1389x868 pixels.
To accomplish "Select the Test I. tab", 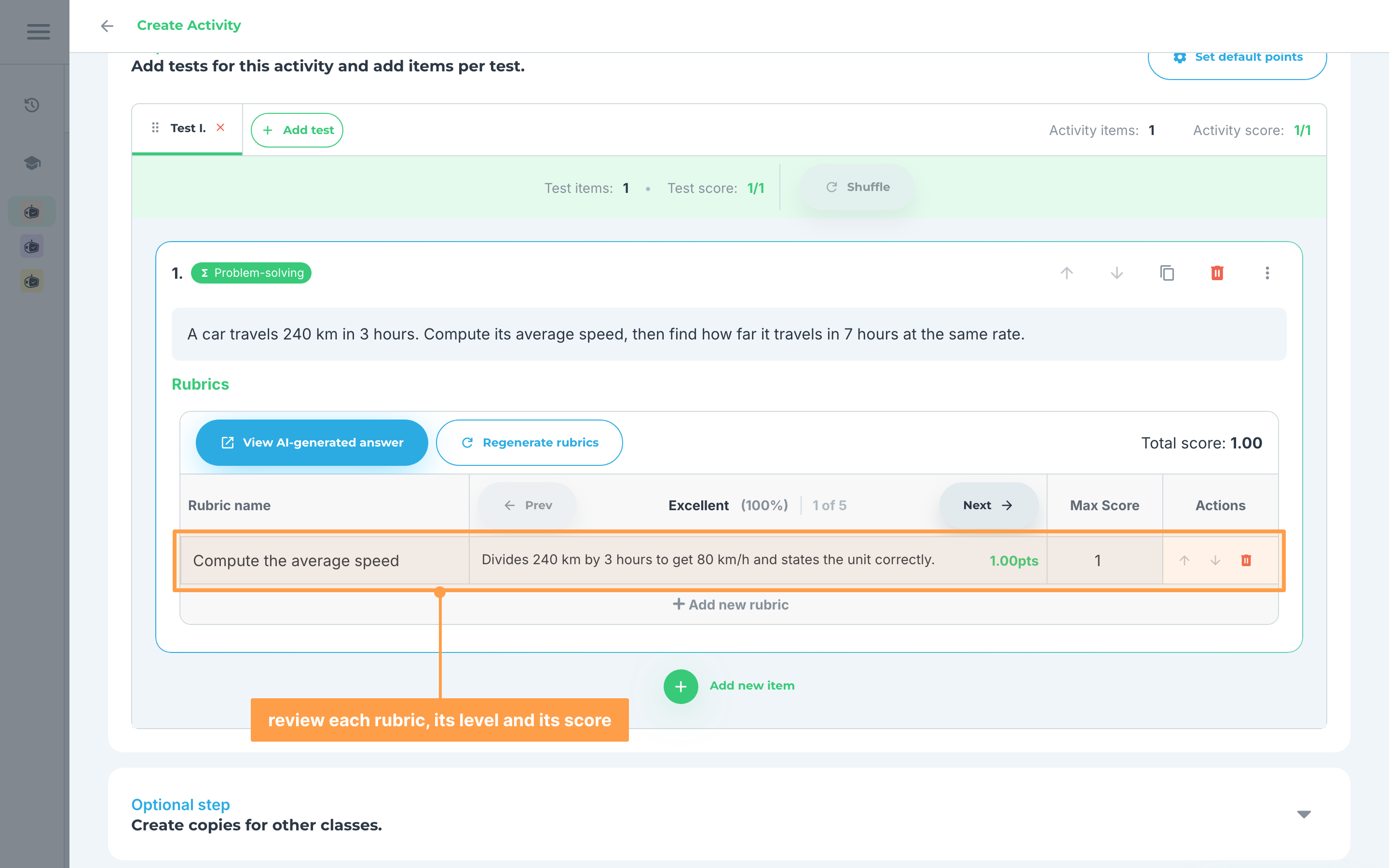I will coord(188,129).
